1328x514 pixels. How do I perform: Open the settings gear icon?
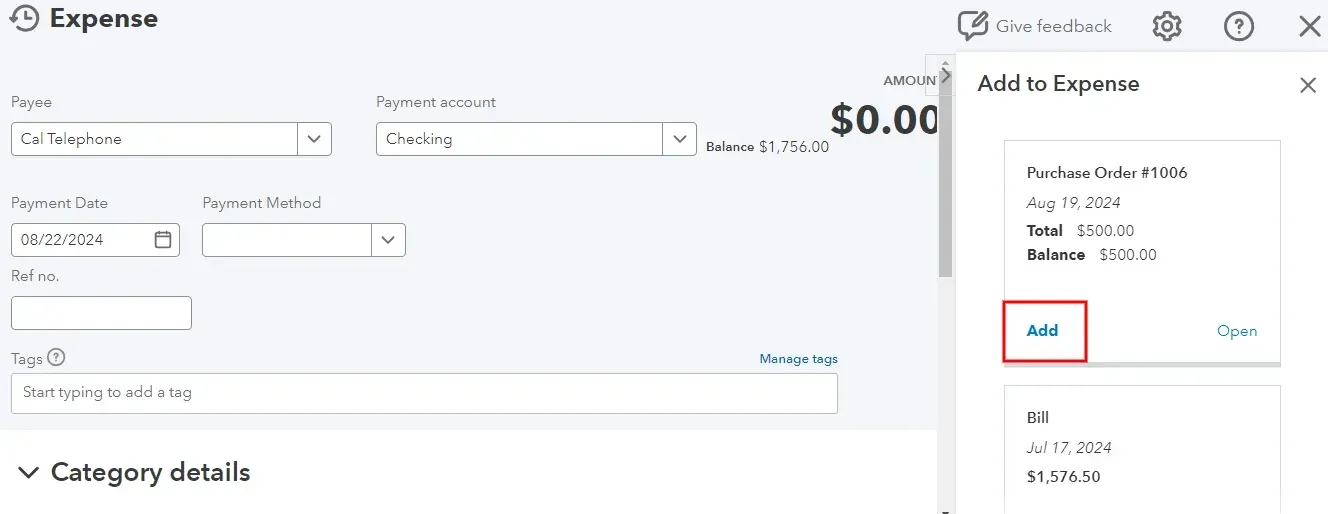(x=1167, y=26)
